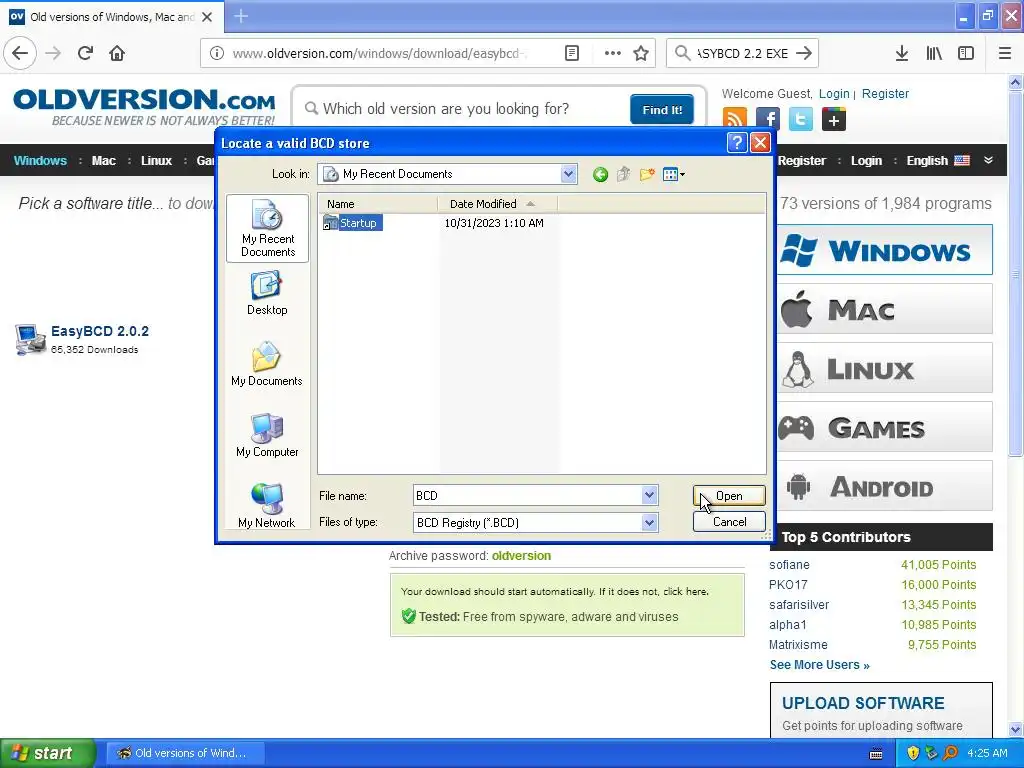Go to the Firefox home page
This screenshot has height=768, width=1024.
tap(117, 54)
